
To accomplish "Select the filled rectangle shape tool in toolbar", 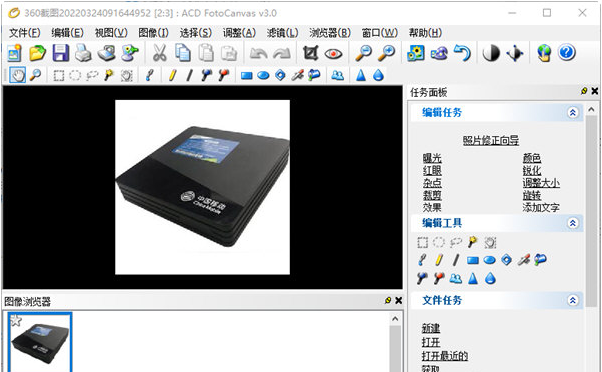I will [246, 76].
